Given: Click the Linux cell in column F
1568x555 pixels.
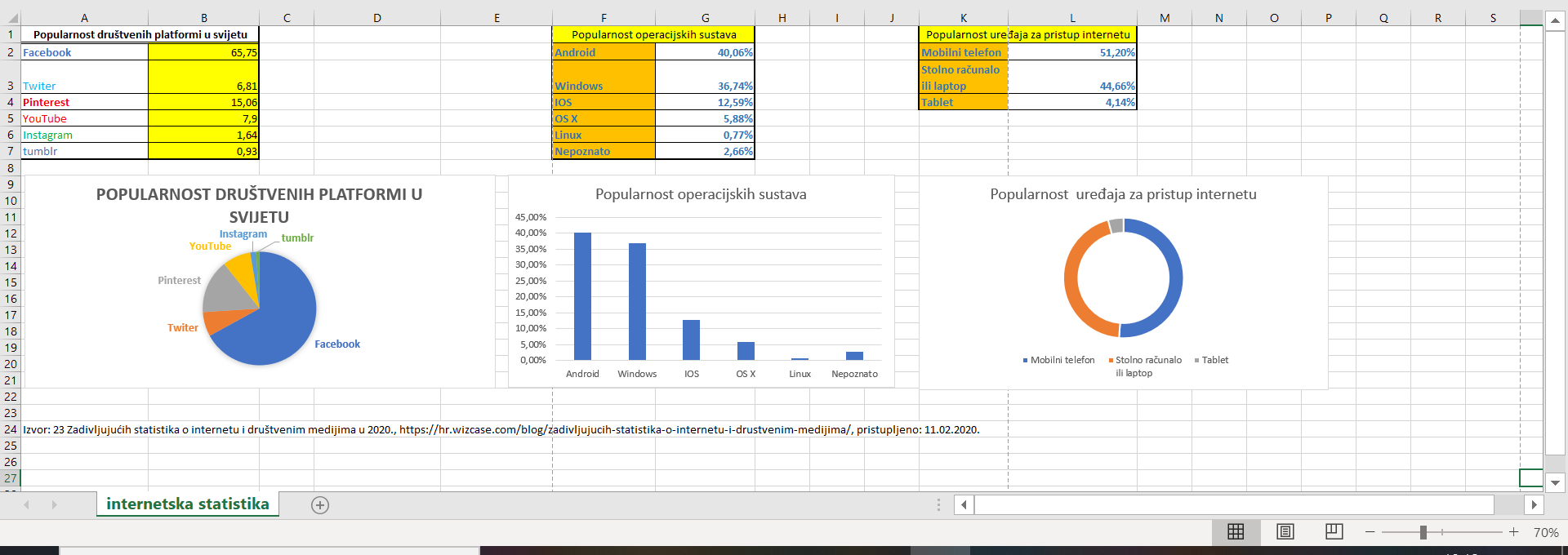Looking at the screenshot, I should (x=604, y=135).
